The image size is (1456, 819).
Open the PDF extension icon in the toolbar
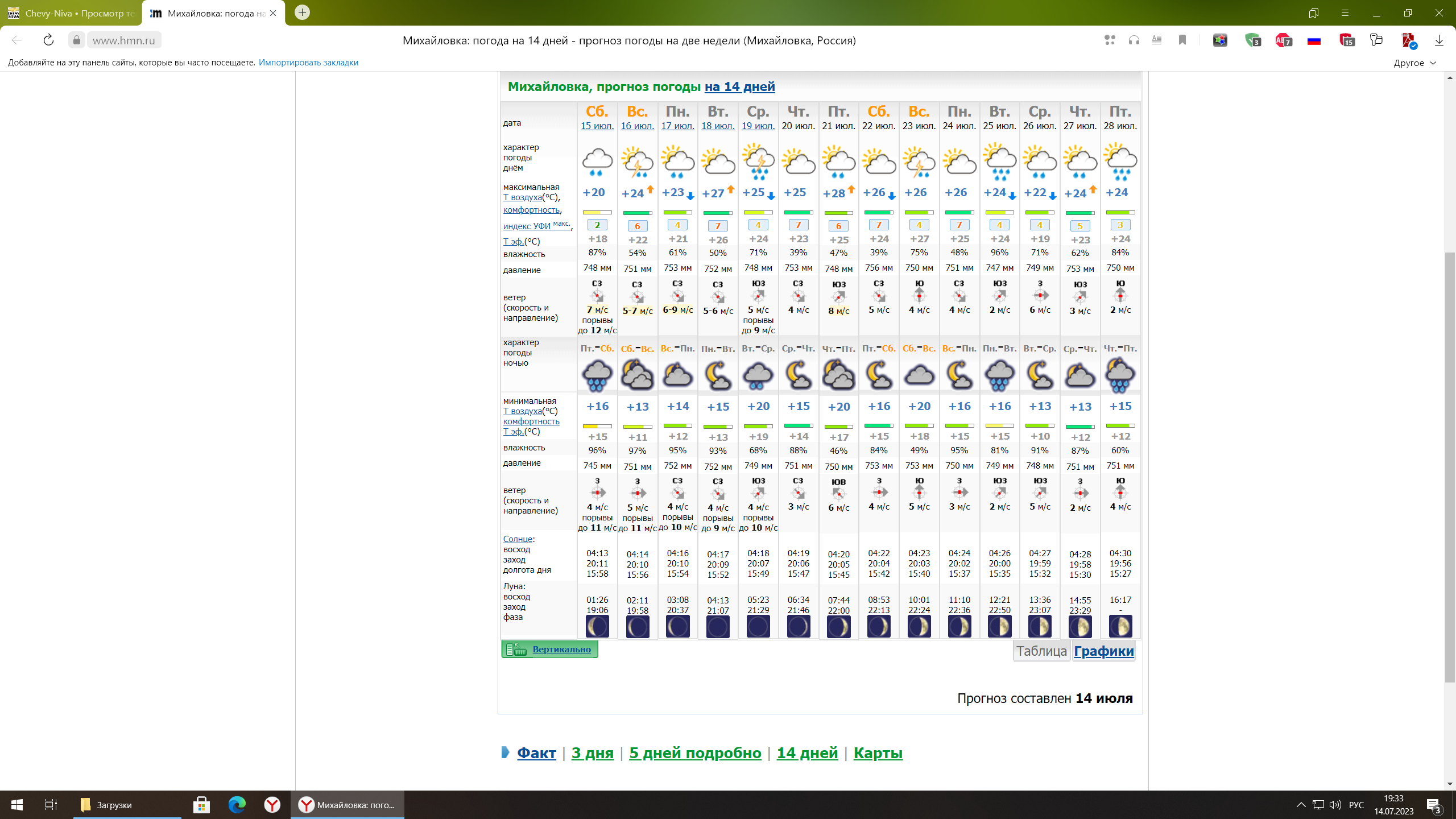coord(1408,40)
